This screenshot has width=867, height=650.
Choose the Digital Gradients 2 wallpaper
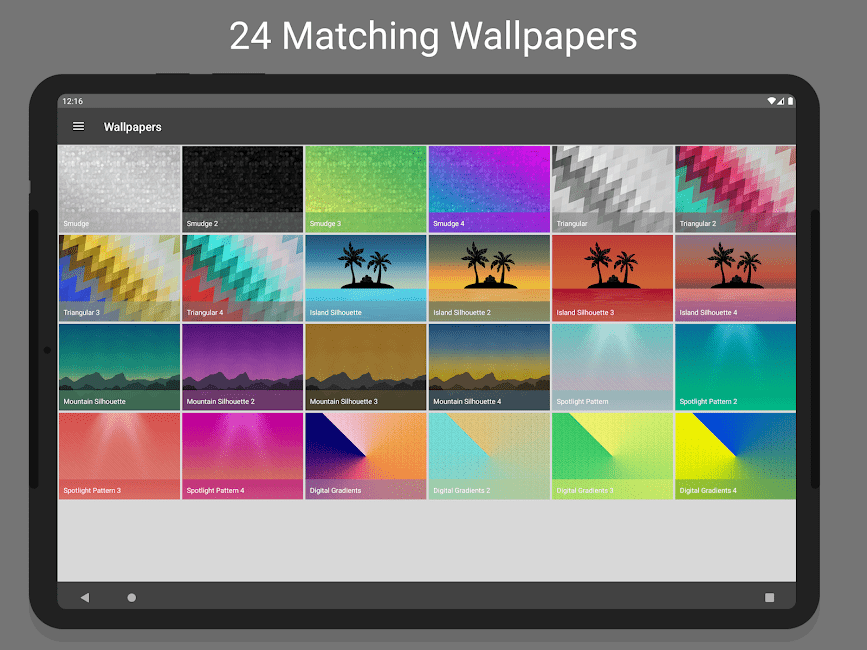pyautogui.click(x=489, y=456)
